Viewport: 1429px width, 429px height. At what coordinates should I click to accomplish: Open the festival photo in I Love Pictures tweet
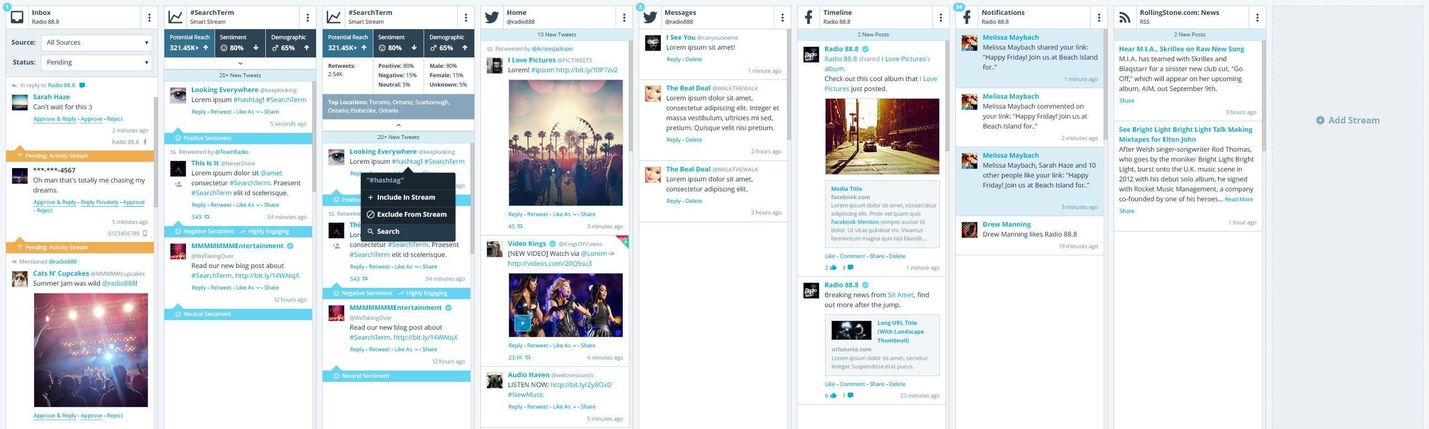point(565,143)
